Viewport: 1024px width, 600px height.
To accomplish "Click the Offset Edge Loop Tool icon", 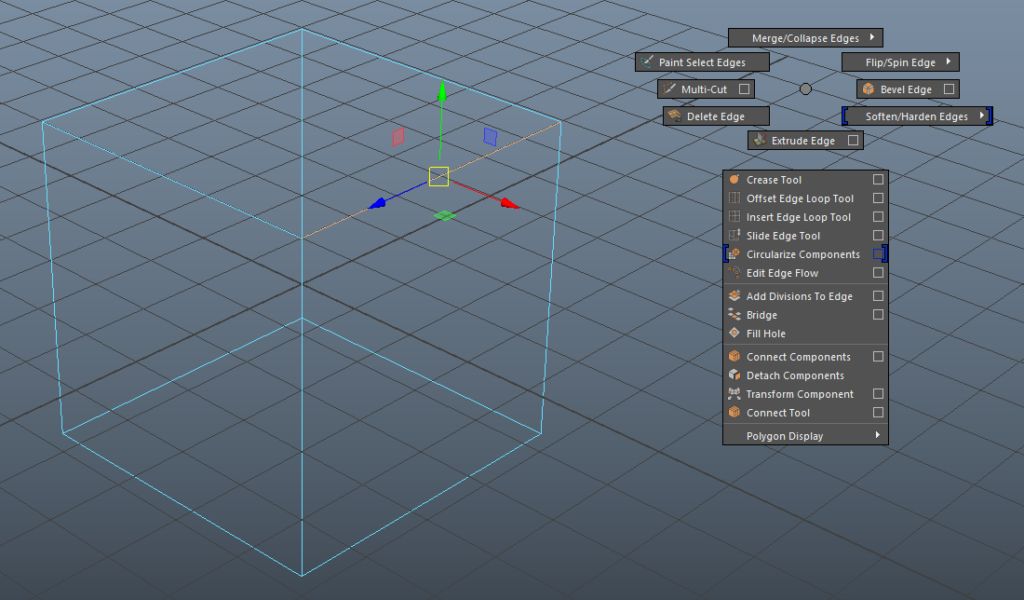I will [734, 198].
